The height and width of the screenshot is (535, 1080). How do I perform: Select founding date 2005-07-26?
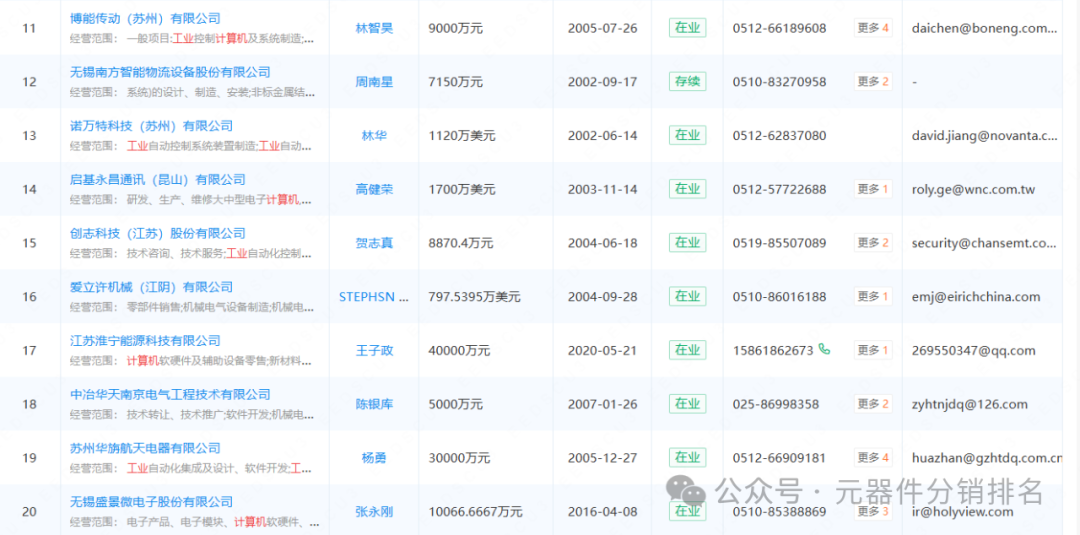pos(603,28)
